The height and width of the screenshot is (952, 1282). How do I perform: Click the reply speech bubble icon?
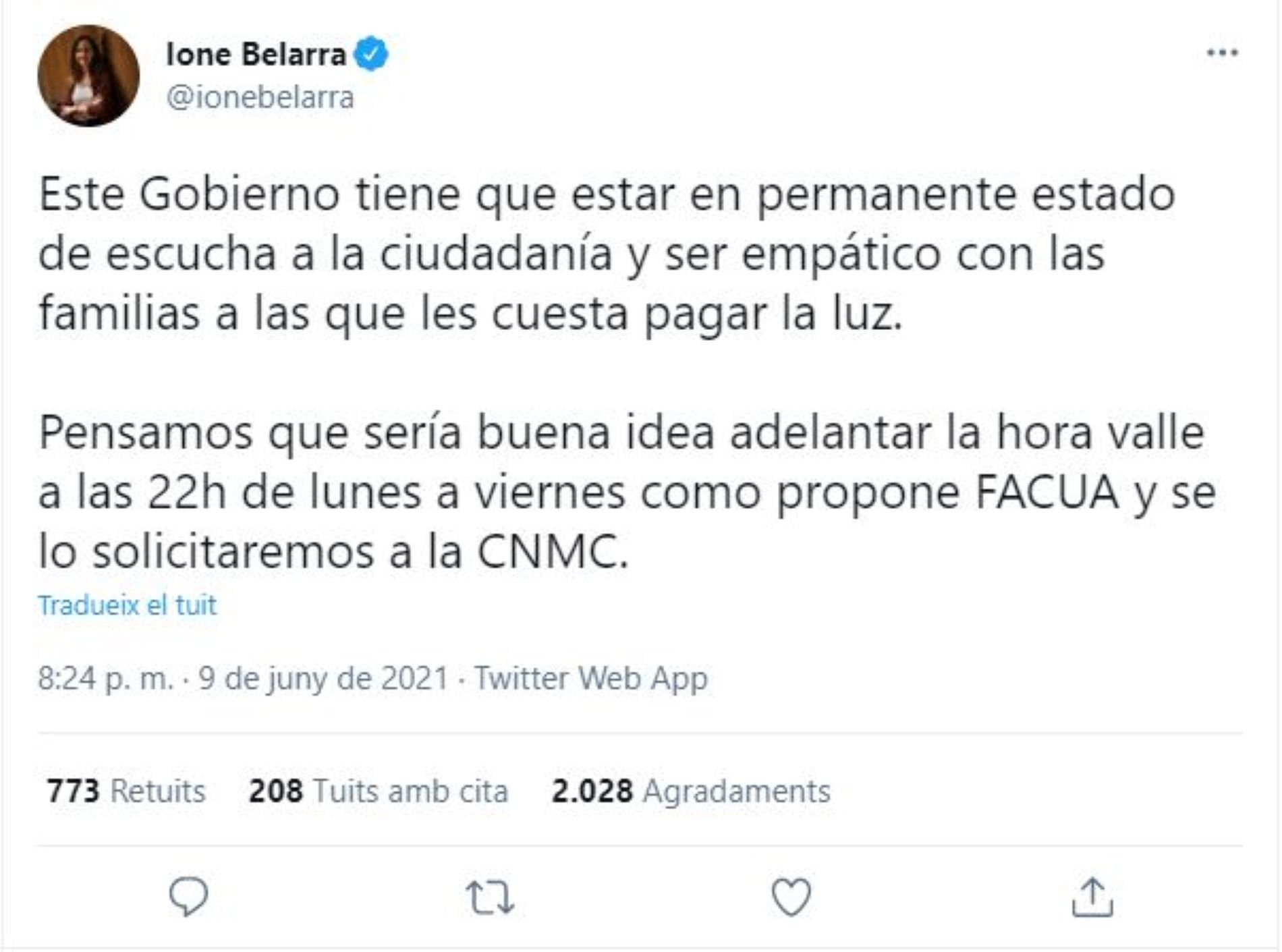click(x=188, y=897)
